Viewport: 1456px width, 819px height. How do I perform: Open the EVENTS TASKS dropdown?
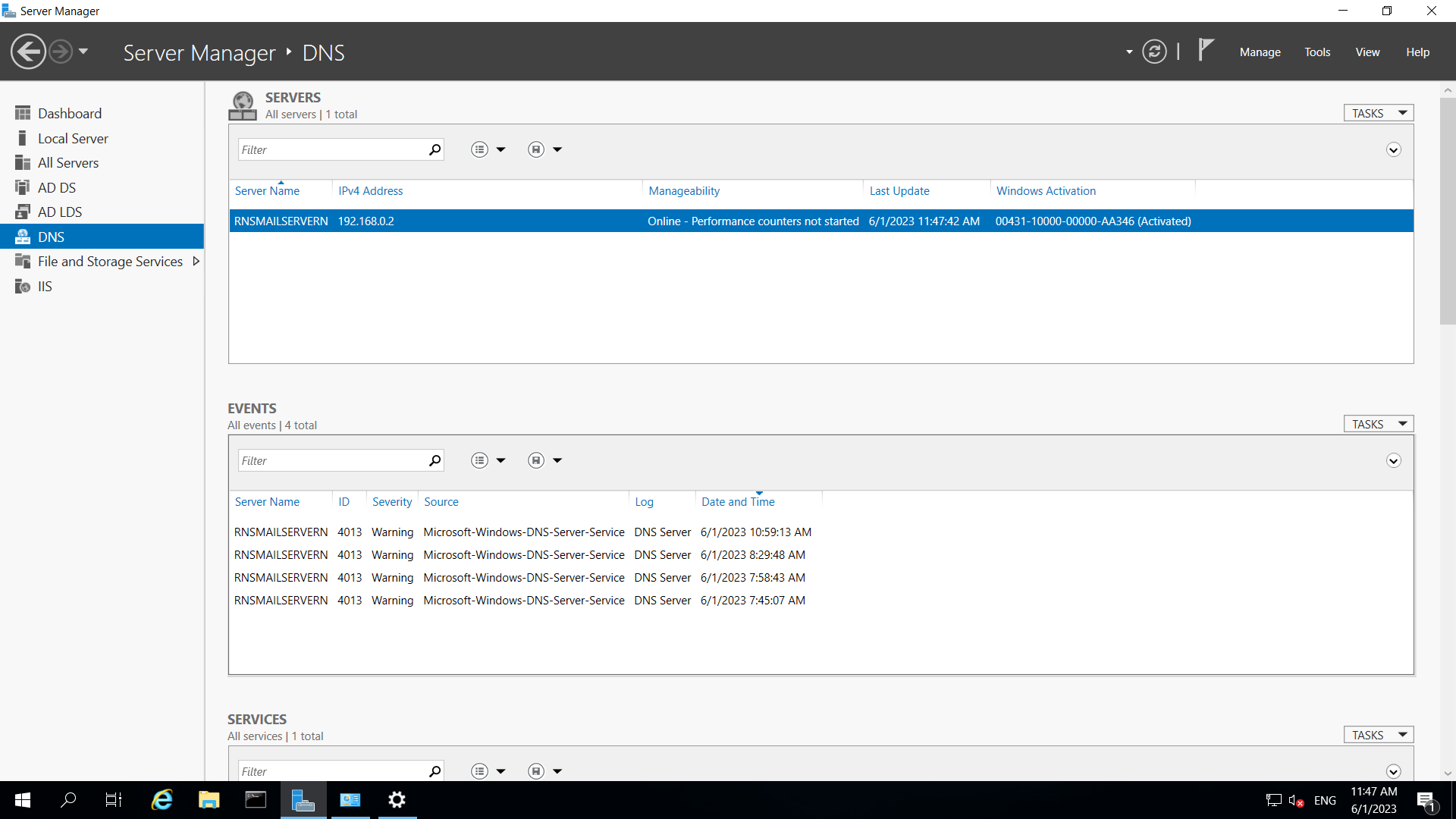(1378, 424)
